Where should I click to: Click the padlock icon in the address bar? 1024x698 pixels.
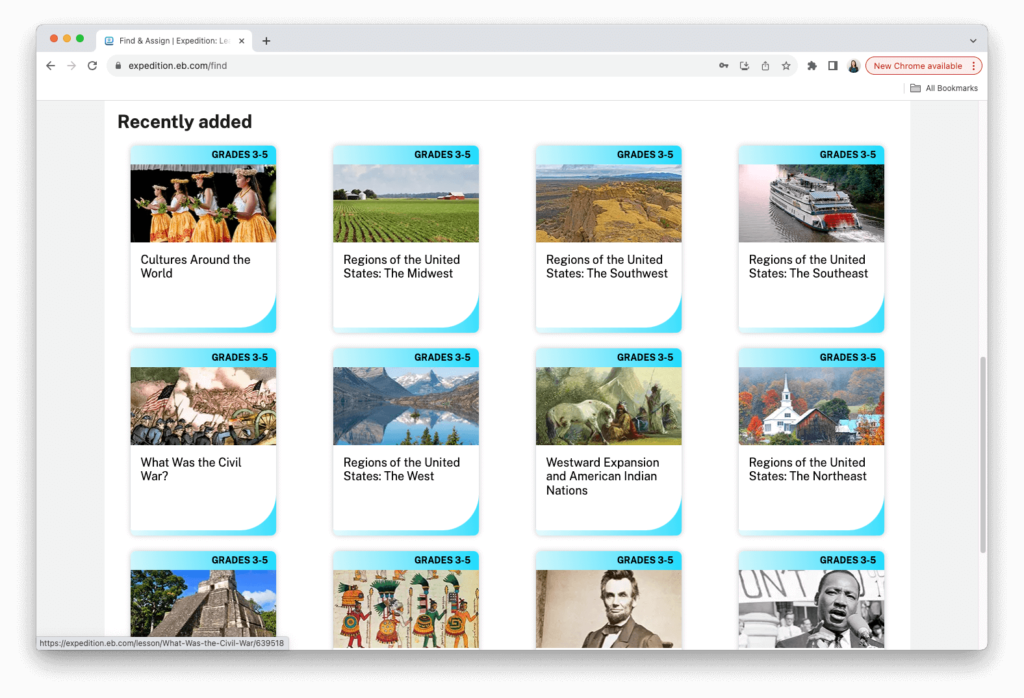pyautogui.click(x=118, y=65)
